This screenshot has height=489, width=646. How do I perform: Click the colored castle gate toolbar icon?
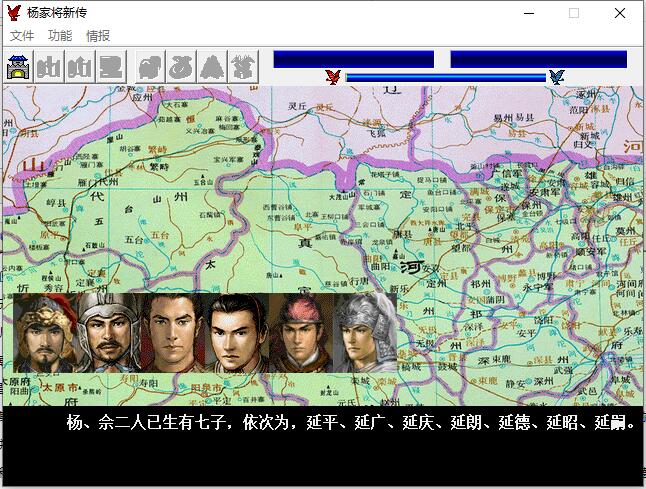pyautogui.click(x=19, y=67)
